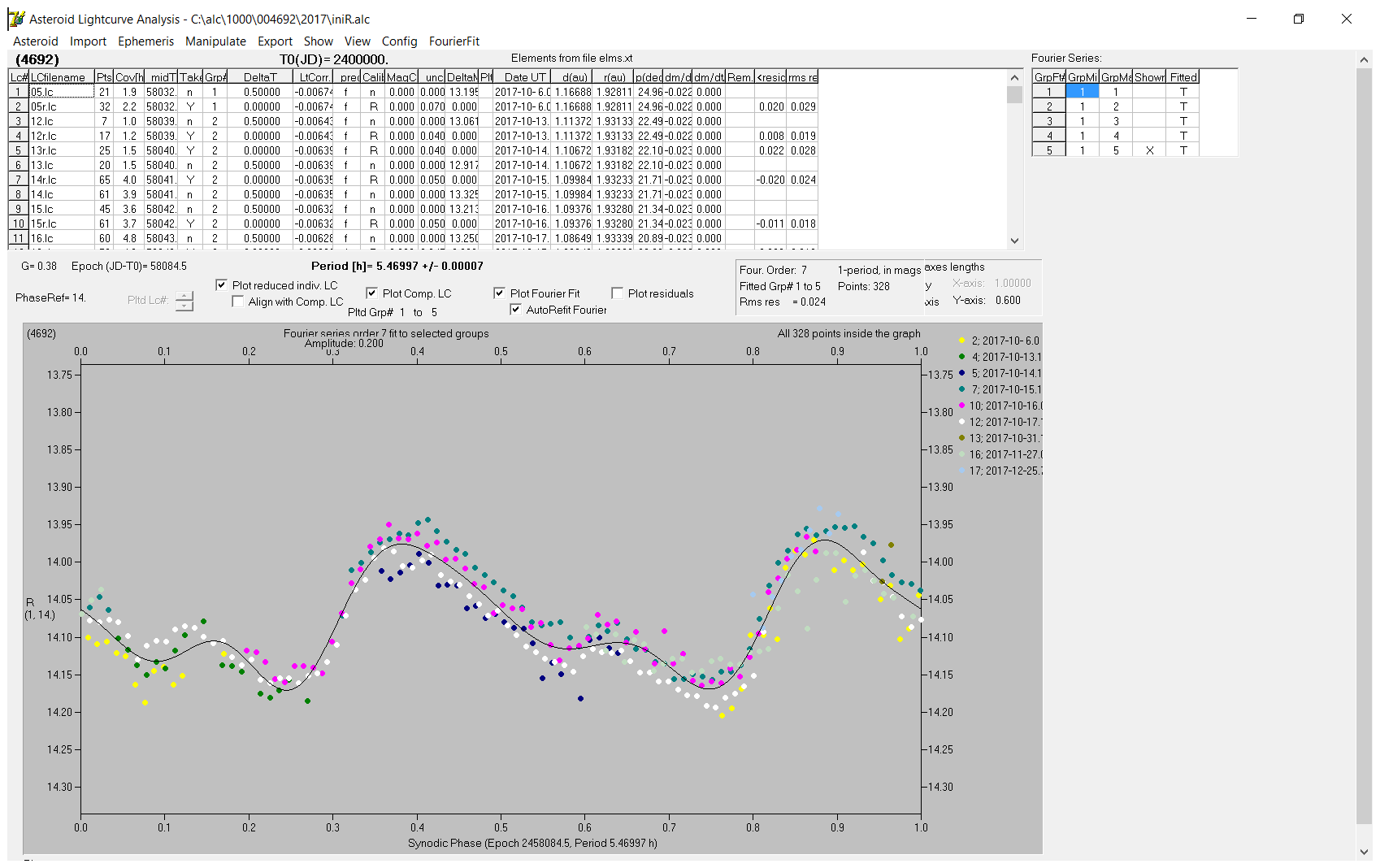Enable Plot residuals checkbox
Image resolution: width=1380 pixels, height=868 pixels.
click(x=617, y=293)
